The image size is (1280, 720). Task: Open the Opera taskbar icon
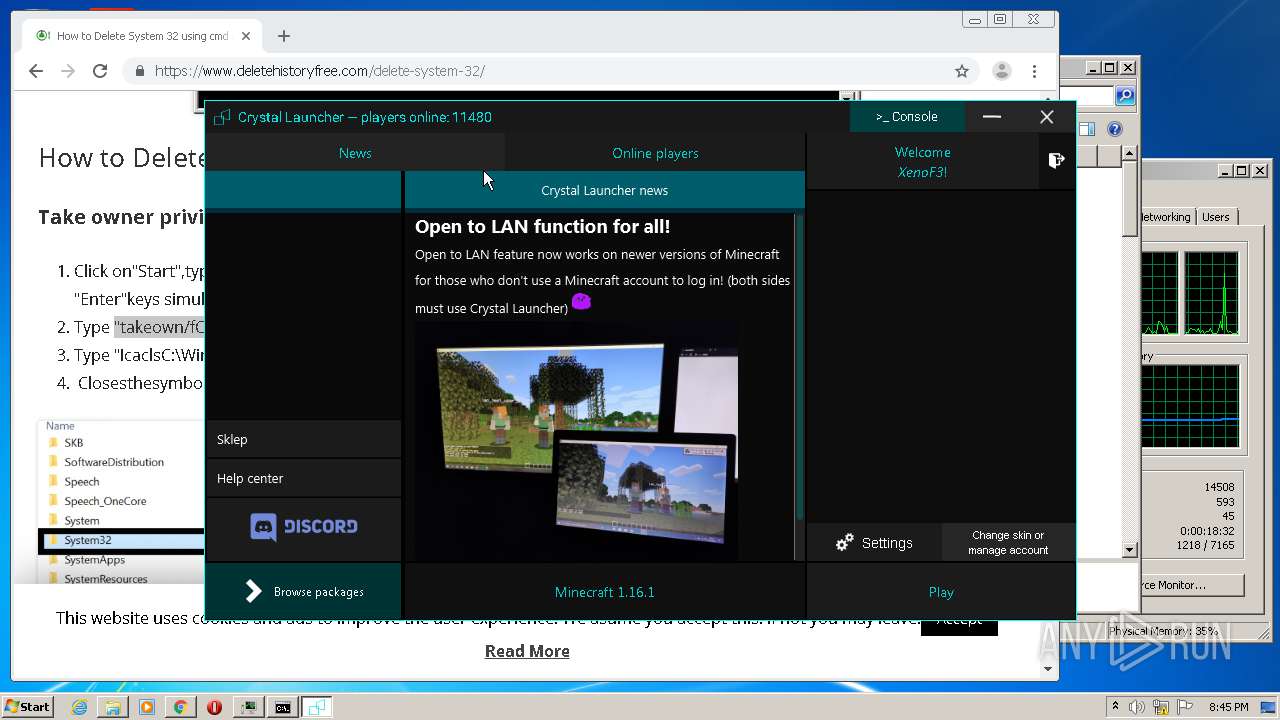point(214,707)
